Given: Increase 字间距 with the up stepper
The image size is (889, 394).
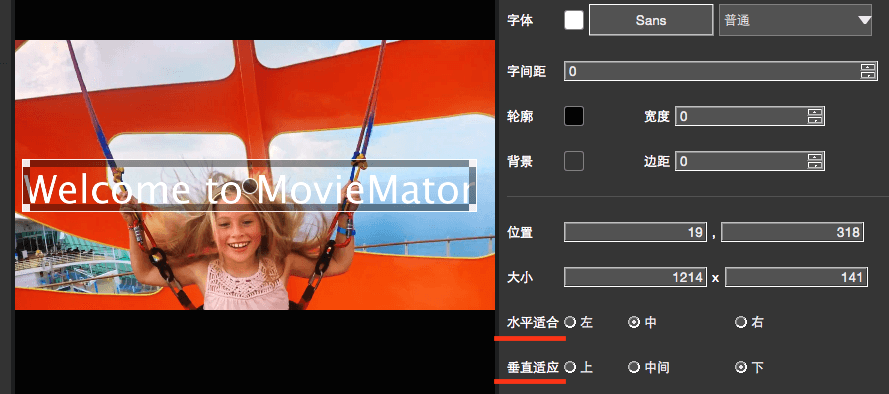Looking at the screenshot, I should point(868,67).
